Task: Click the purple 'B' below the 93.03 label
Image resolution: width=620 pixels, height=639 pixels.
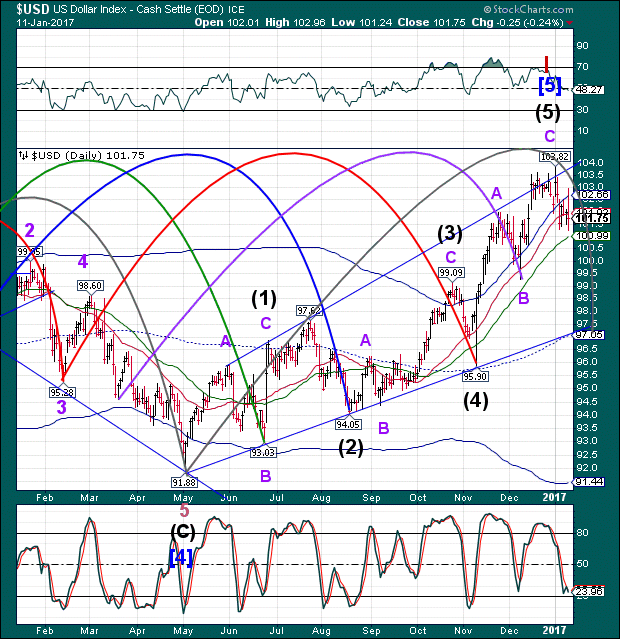Action: (x=266, y=476)
